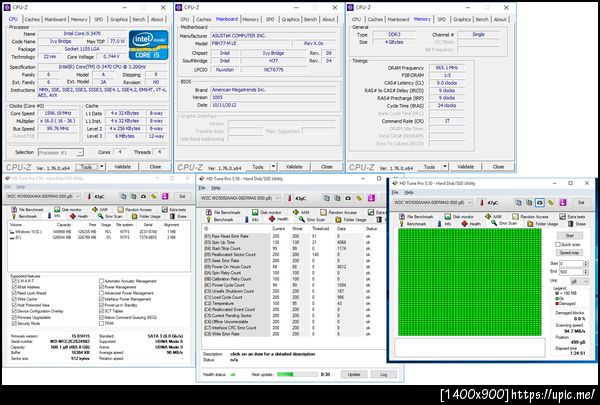Open Tools dropdown arrow in CPU-Z Mainboard window

pos(273,167)
